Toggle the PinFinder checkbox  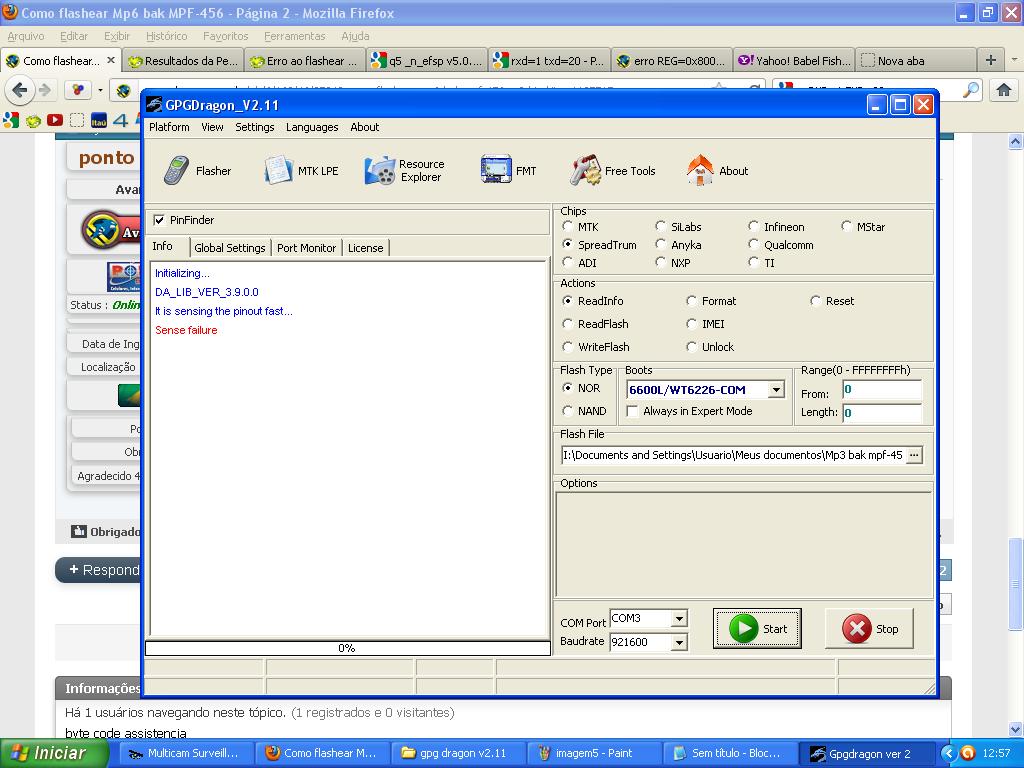click(159, 220)
